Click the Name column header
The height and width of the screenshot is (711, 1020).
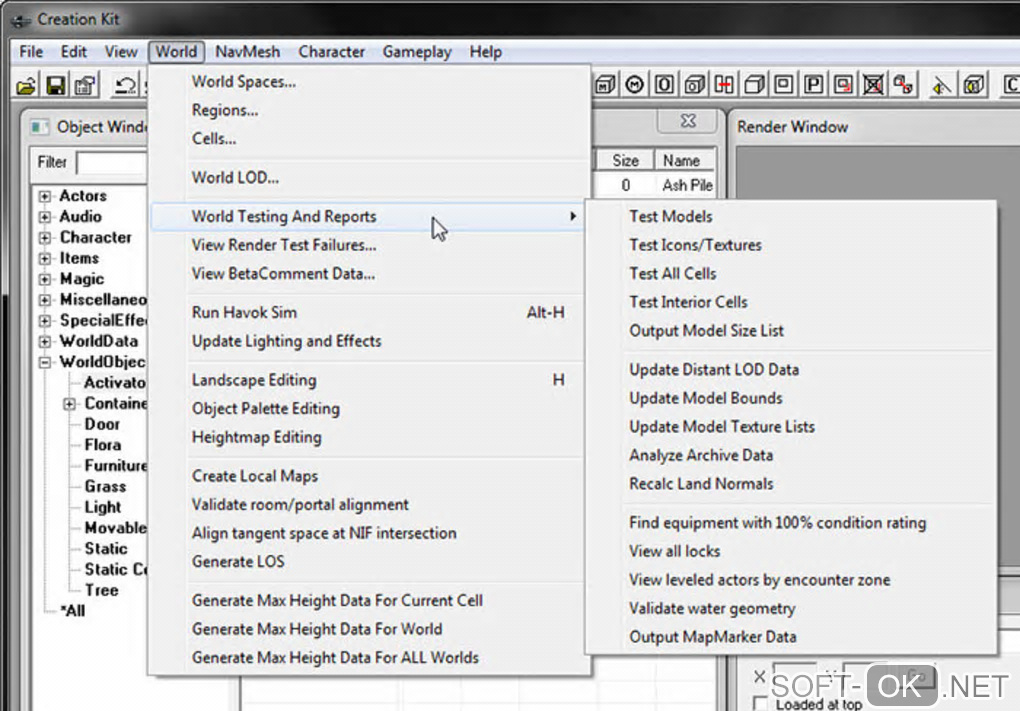click(x=684, y=161)
